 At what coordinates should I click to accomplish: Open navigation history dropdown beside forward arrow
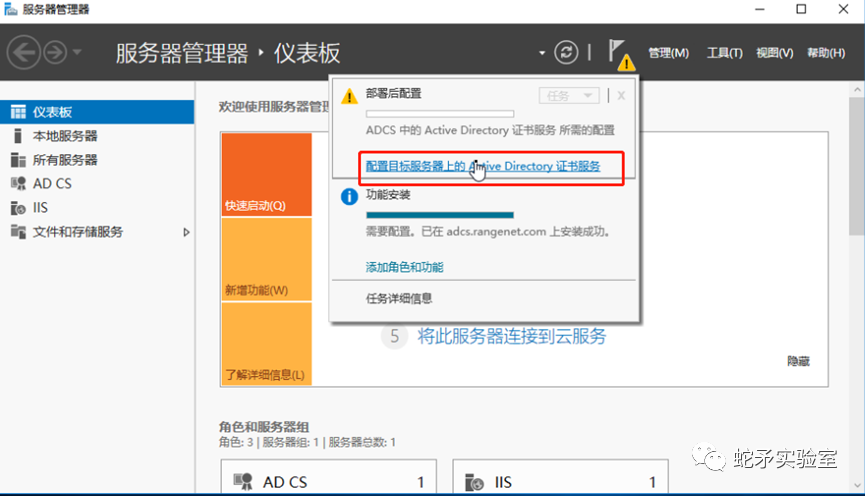coord(77,52)
